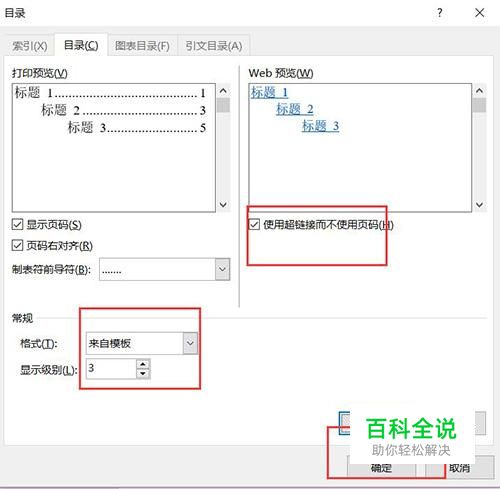
Task: Click the Web preview scroll-up arrow
Action: click(479, 91)
